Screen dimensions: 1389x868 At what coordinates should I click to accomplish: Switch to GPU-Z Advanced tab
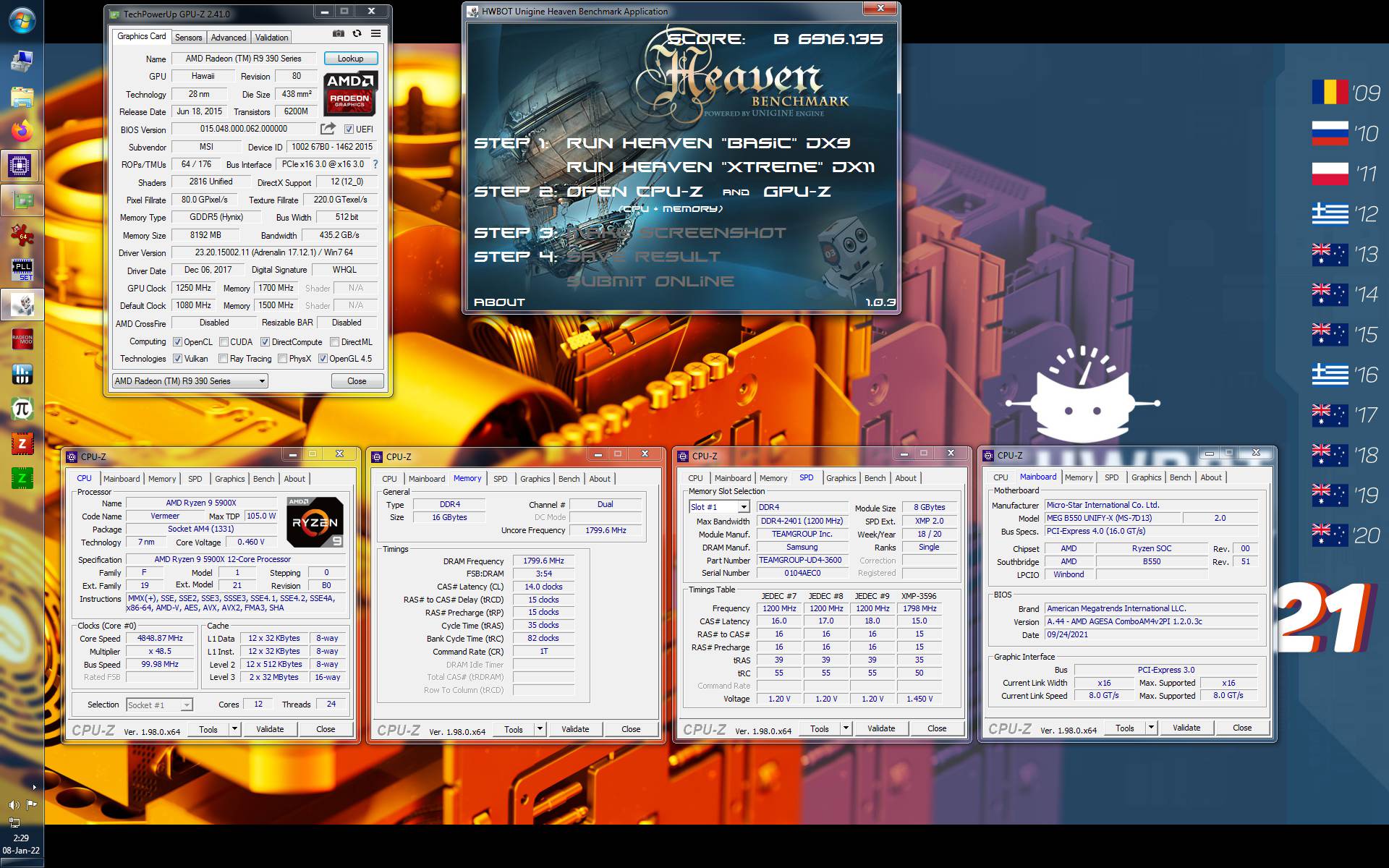229,38
